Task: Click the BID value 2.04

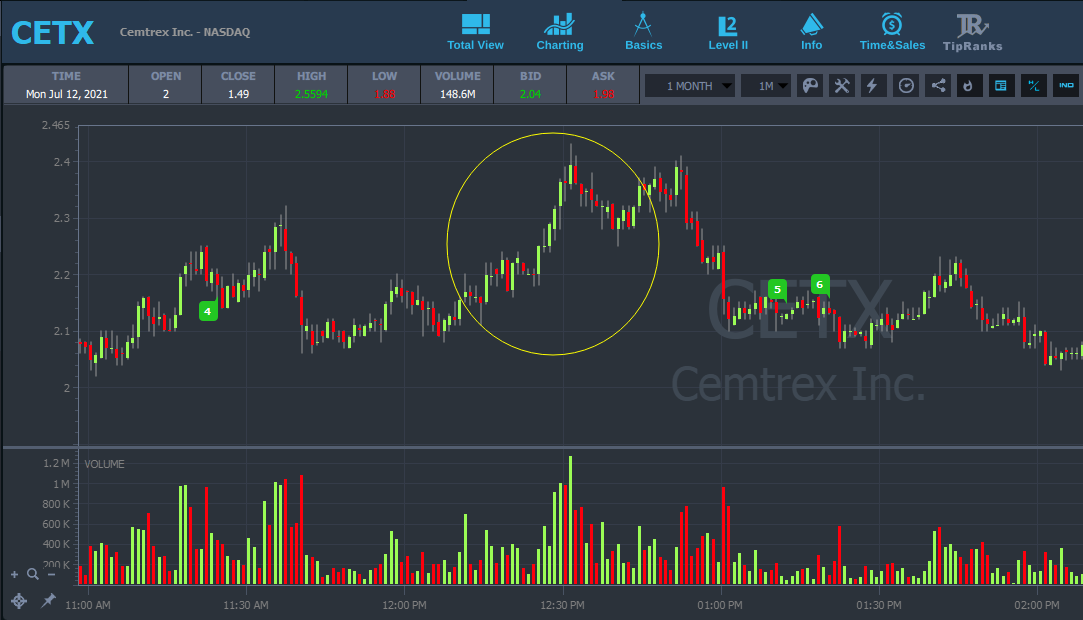Action: click(x=530, y=94)
